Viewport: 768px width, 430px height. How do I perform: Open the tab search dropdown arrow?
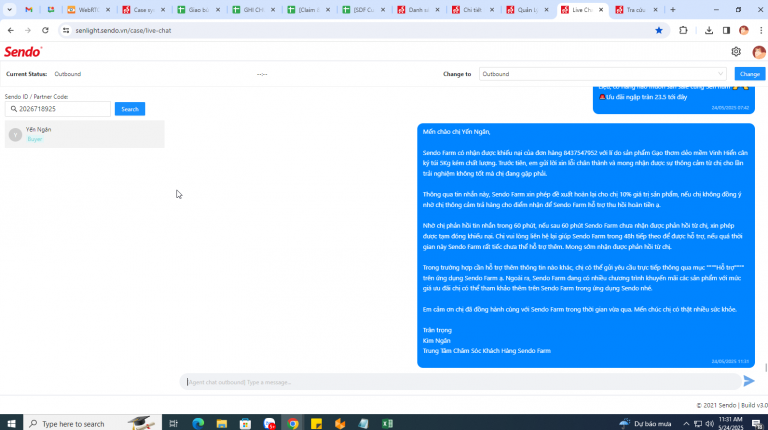coord(9,10)
